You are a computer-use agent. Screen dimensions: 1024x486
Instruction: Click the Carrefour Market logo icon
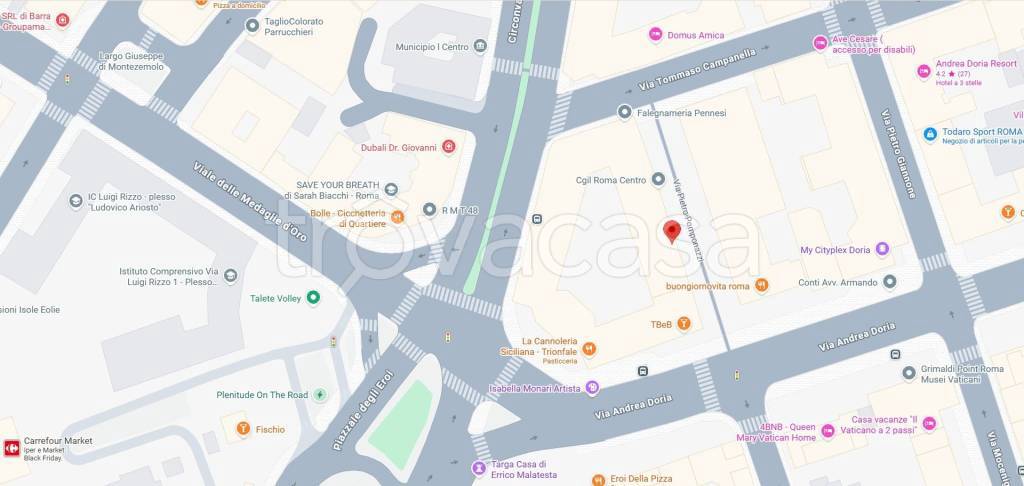coord(12,448)
